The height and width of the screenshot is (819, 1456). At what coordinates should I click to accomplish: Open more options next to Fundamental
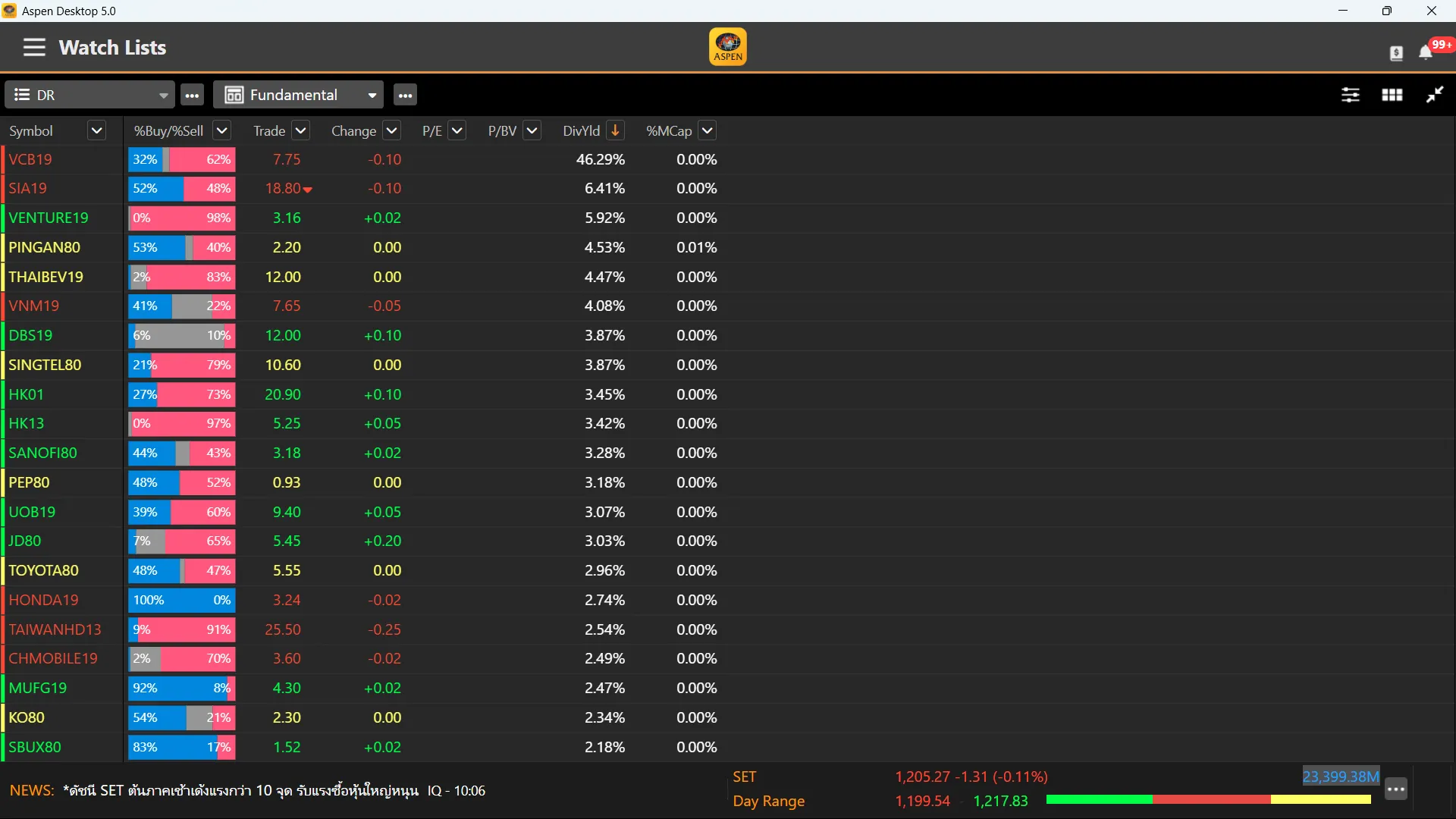click(x=405, y=95)
